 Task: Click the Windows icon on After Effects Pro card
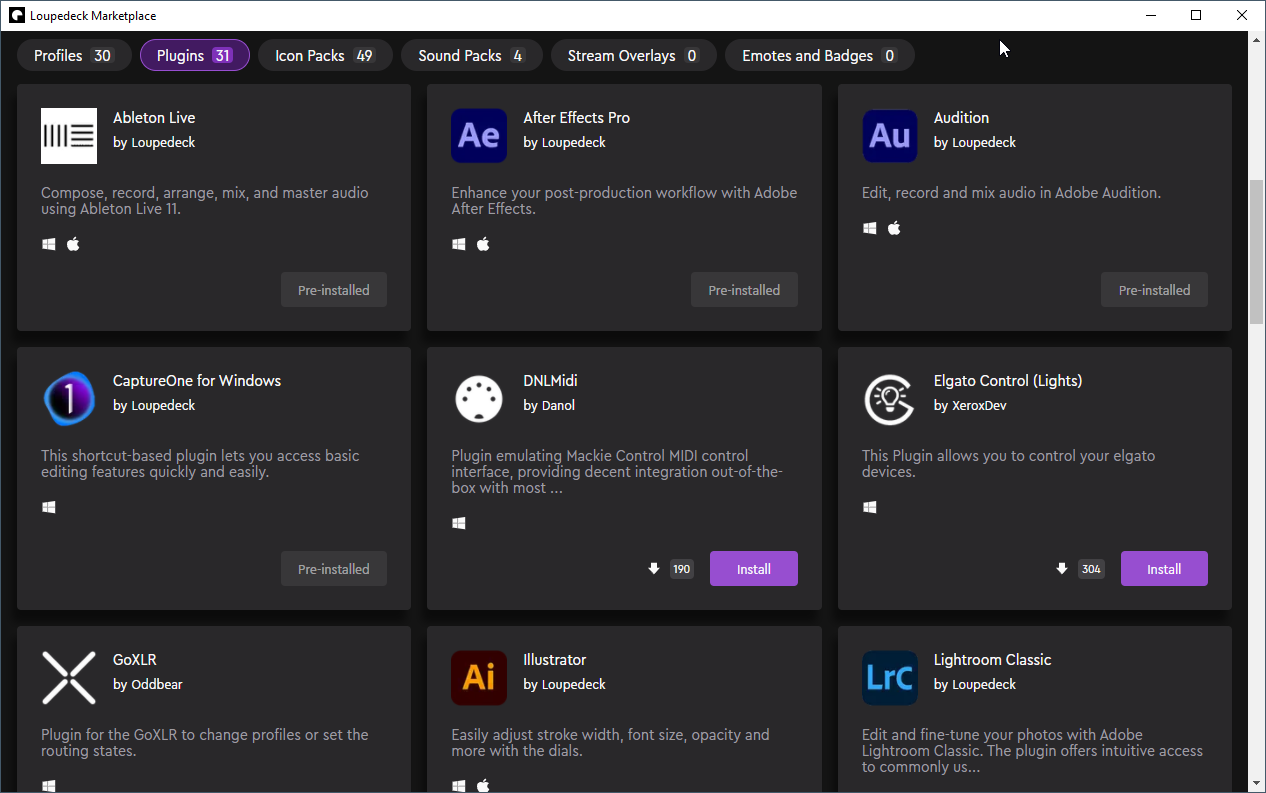(x=459, y=244)
